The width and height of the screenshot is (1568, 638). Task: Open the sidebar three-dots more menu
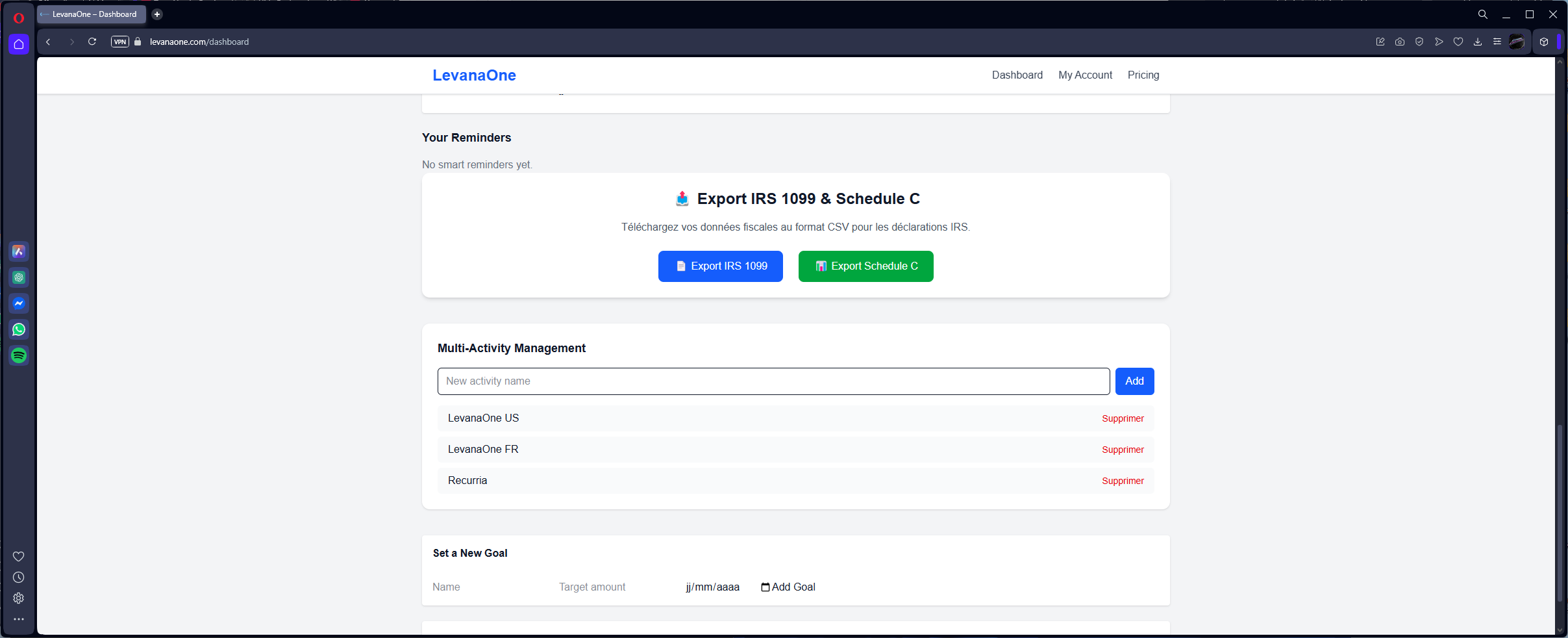tap(19, 619)
